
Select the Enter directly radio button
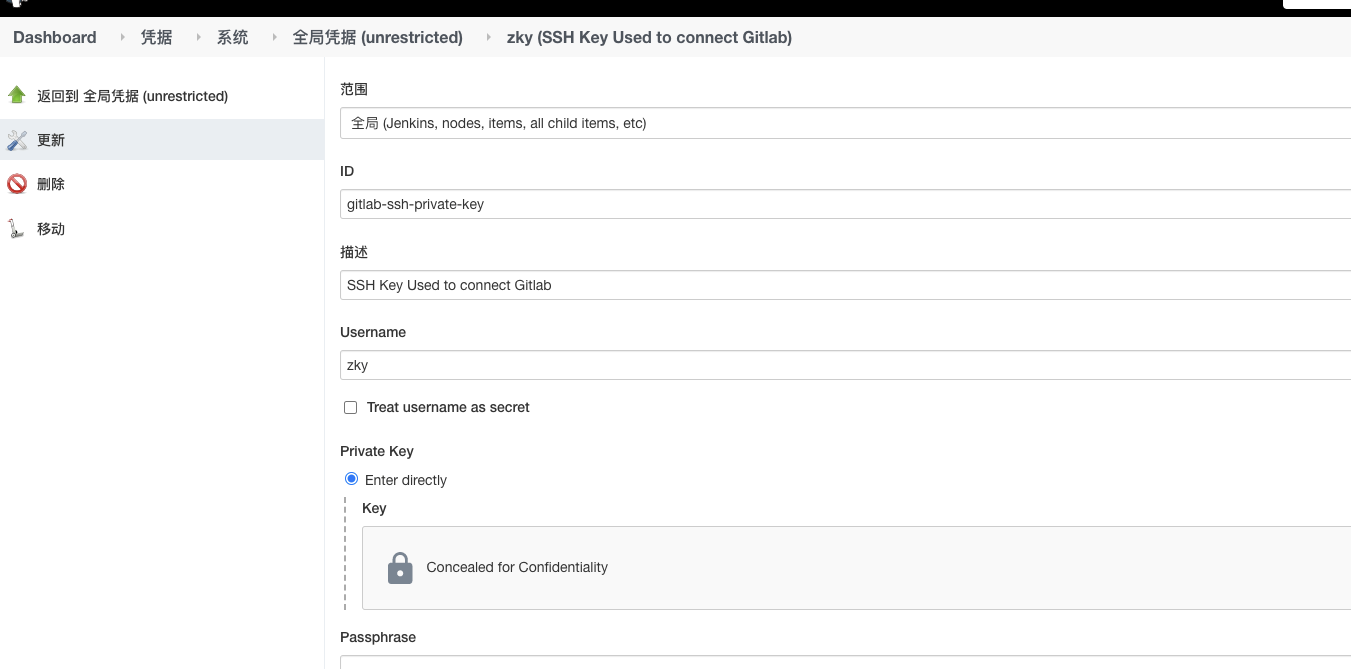click(x=351, y=479)
